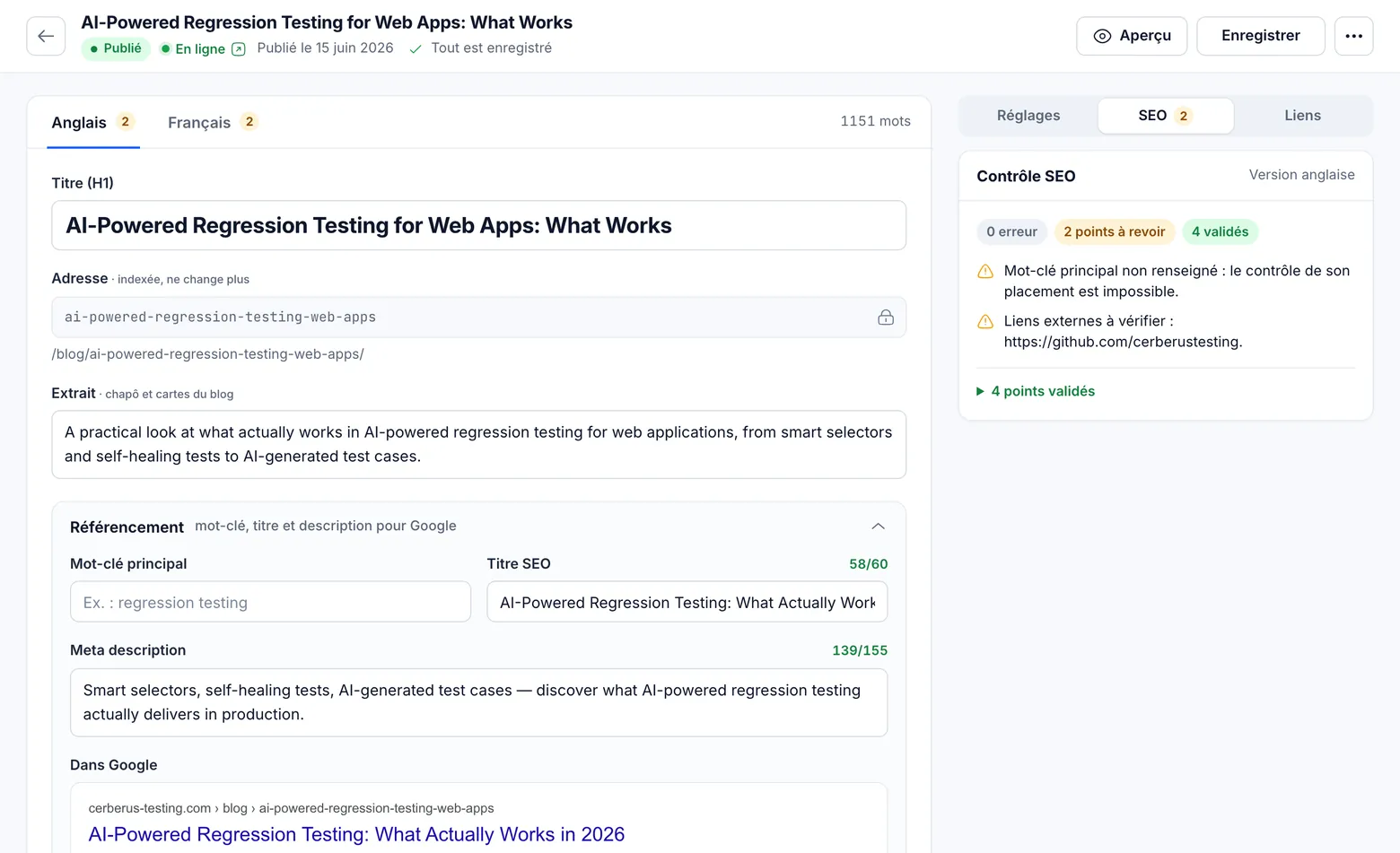
Task: Click the Tout est enregistré status text
Action: pyautogui.click(x=491, y=48)
